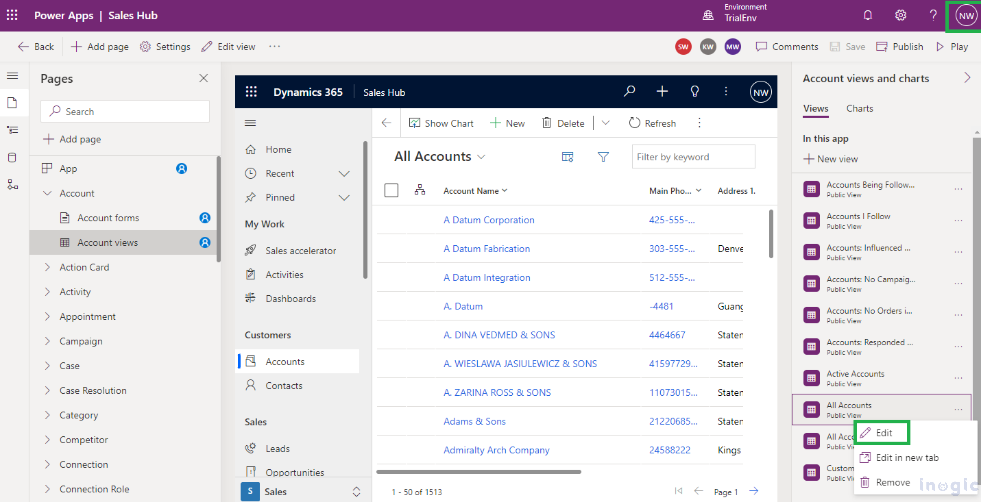Select Account forms in Pages tree
Image resolution: width=981 pixels, height=502 pixels.
pos(124,218)
